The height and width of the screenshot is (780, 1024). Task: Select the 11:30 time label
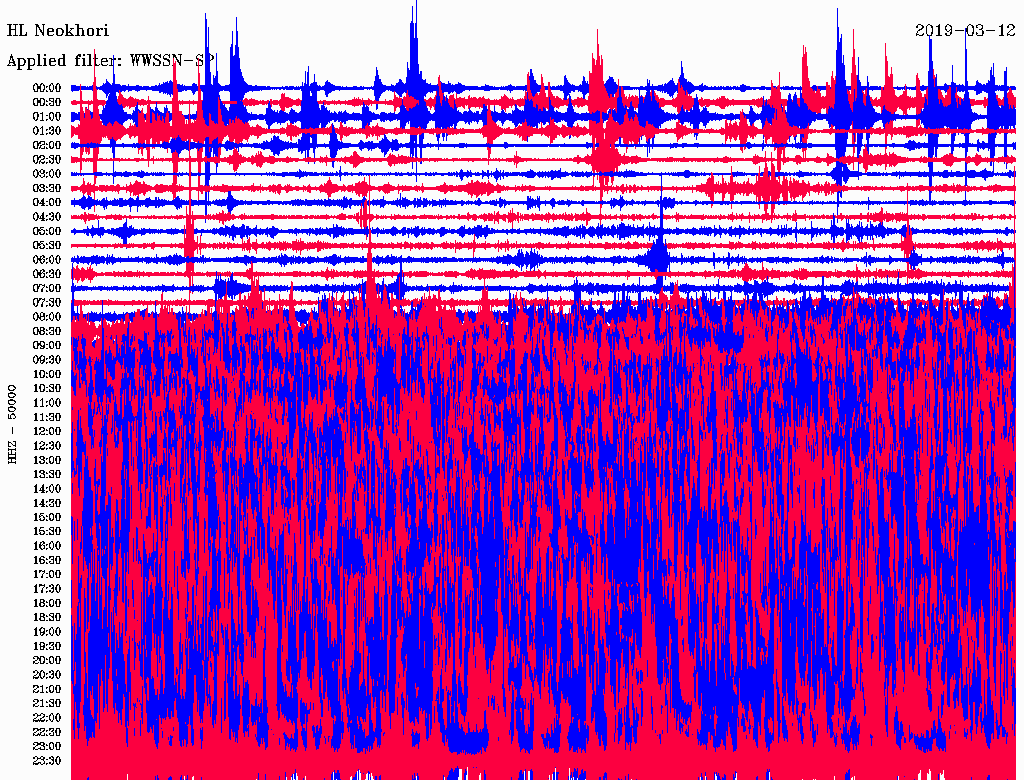(x=47, y=417)
